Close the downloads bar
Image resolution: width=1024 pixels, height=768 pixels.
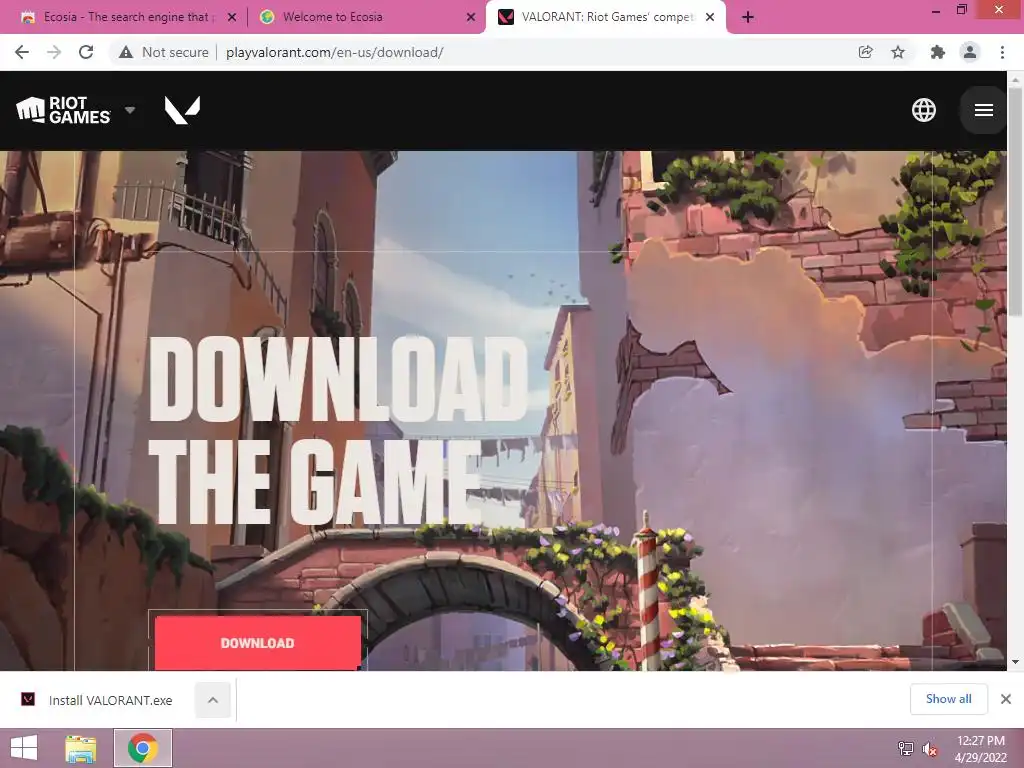[x=1006, y=699]
